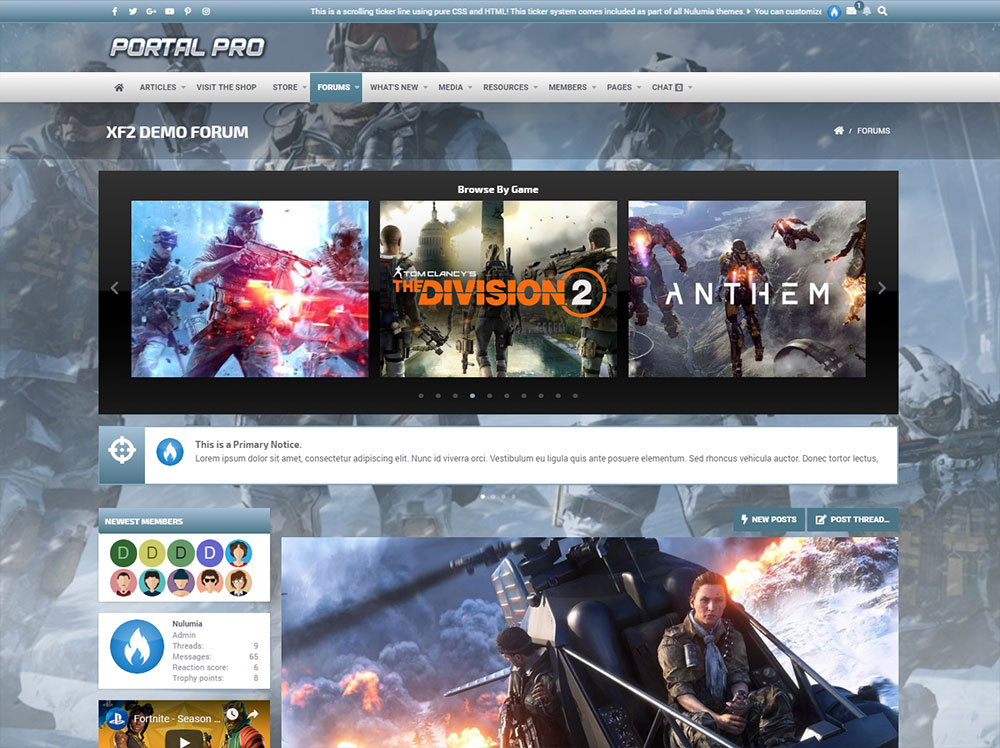Open the Google Plus social icon
The height and width of the screenshot is (748, 1000).
pos(151,11)
